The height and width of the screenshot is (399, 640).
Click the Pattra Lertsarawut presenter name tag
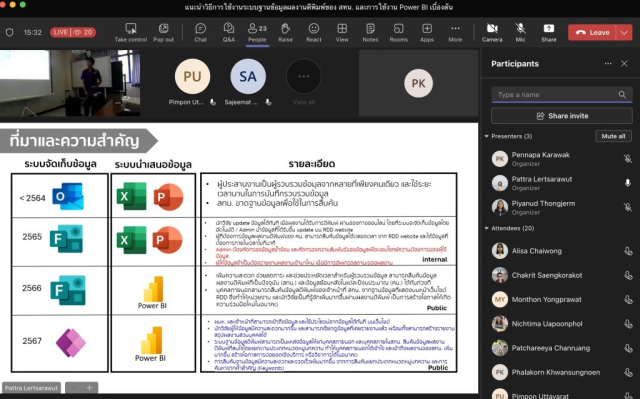31,388
